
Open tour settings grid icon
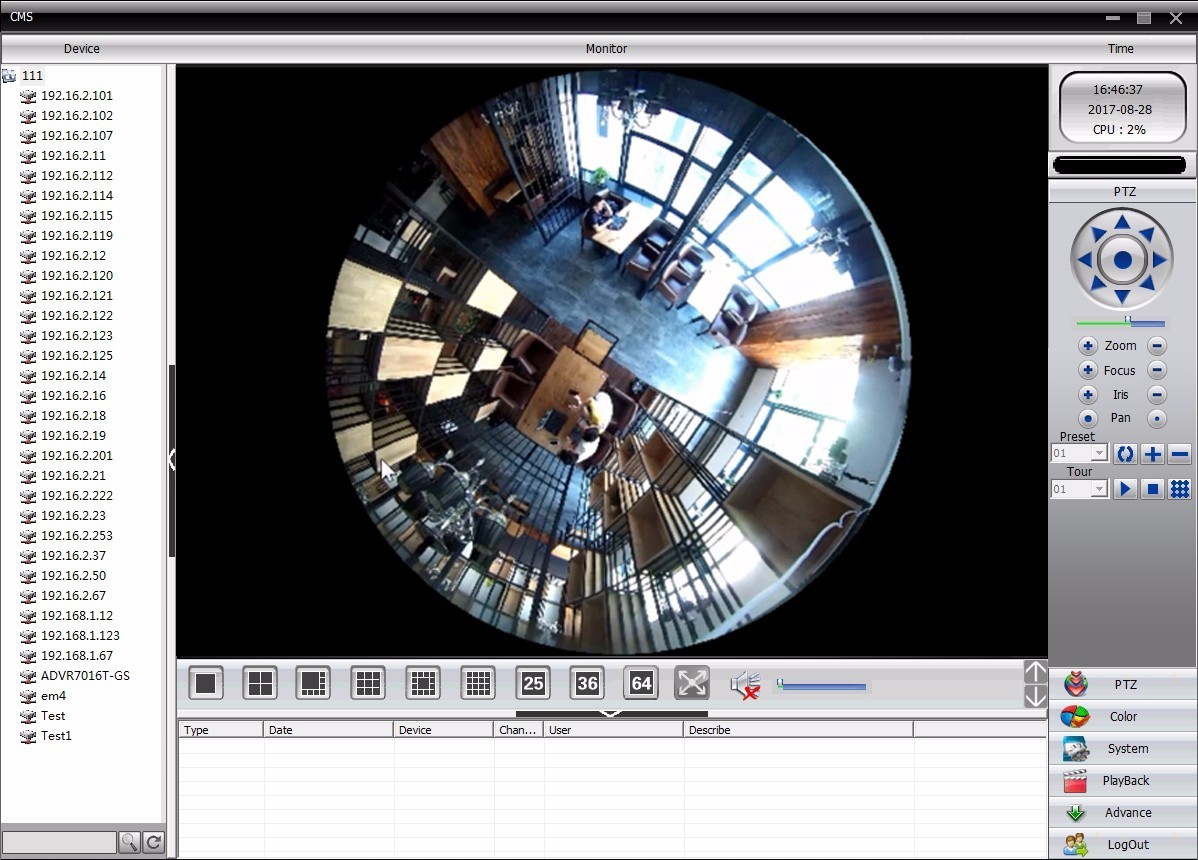tap(1180, 489)
